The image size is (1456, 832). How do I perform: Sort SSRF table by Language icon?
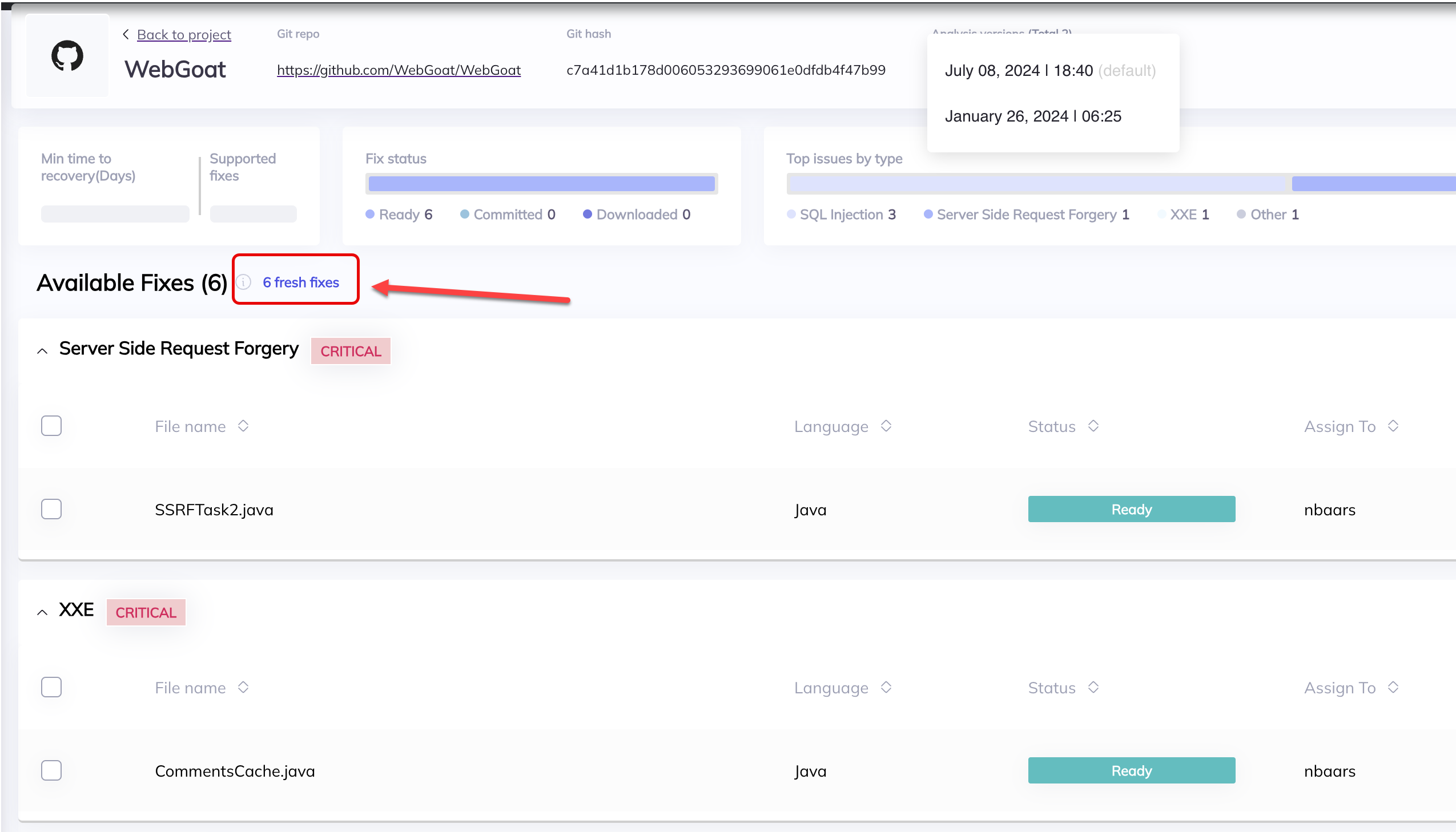886,426
